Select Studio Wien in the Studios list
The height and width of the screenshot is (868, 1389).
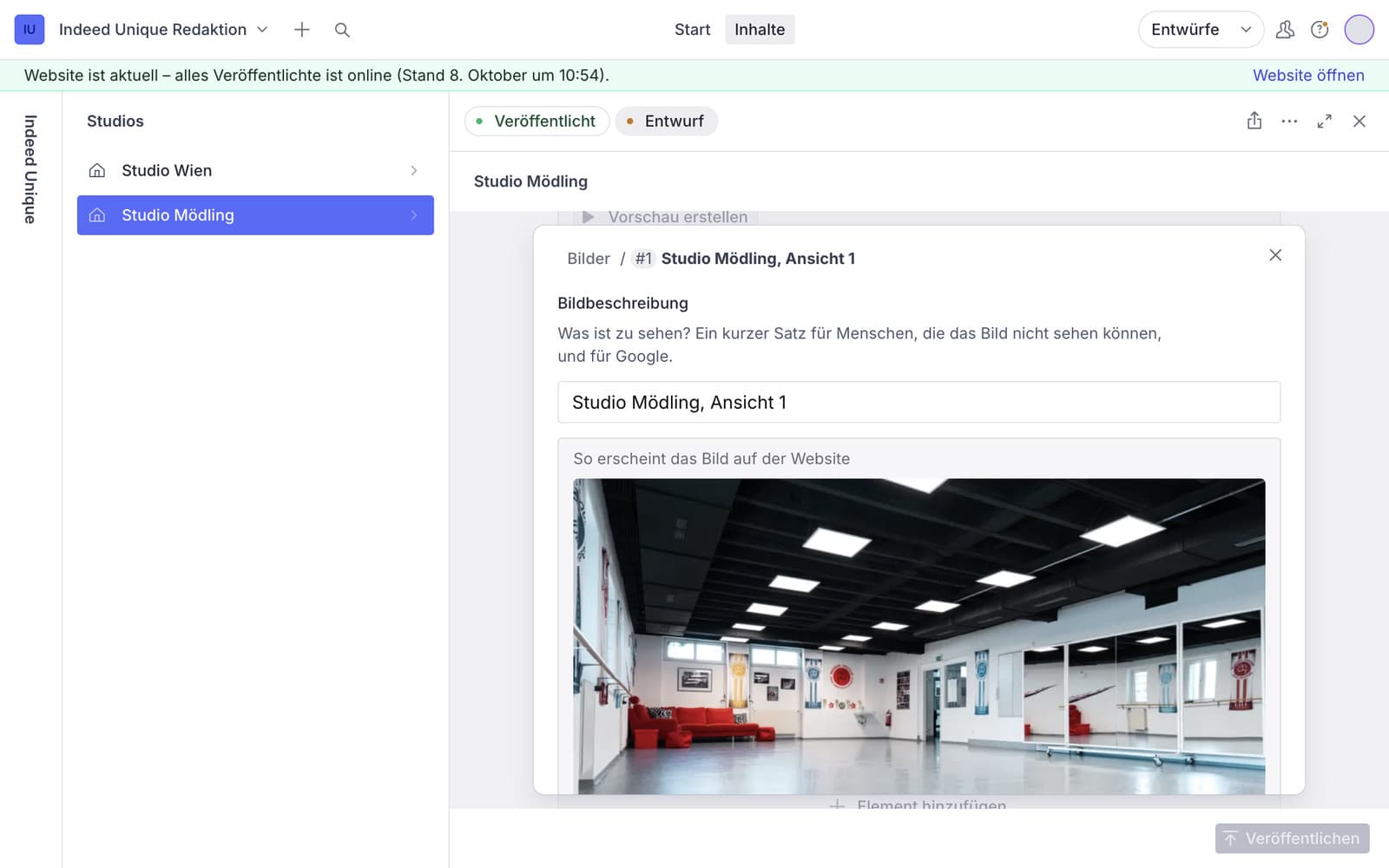click(255, 171)
